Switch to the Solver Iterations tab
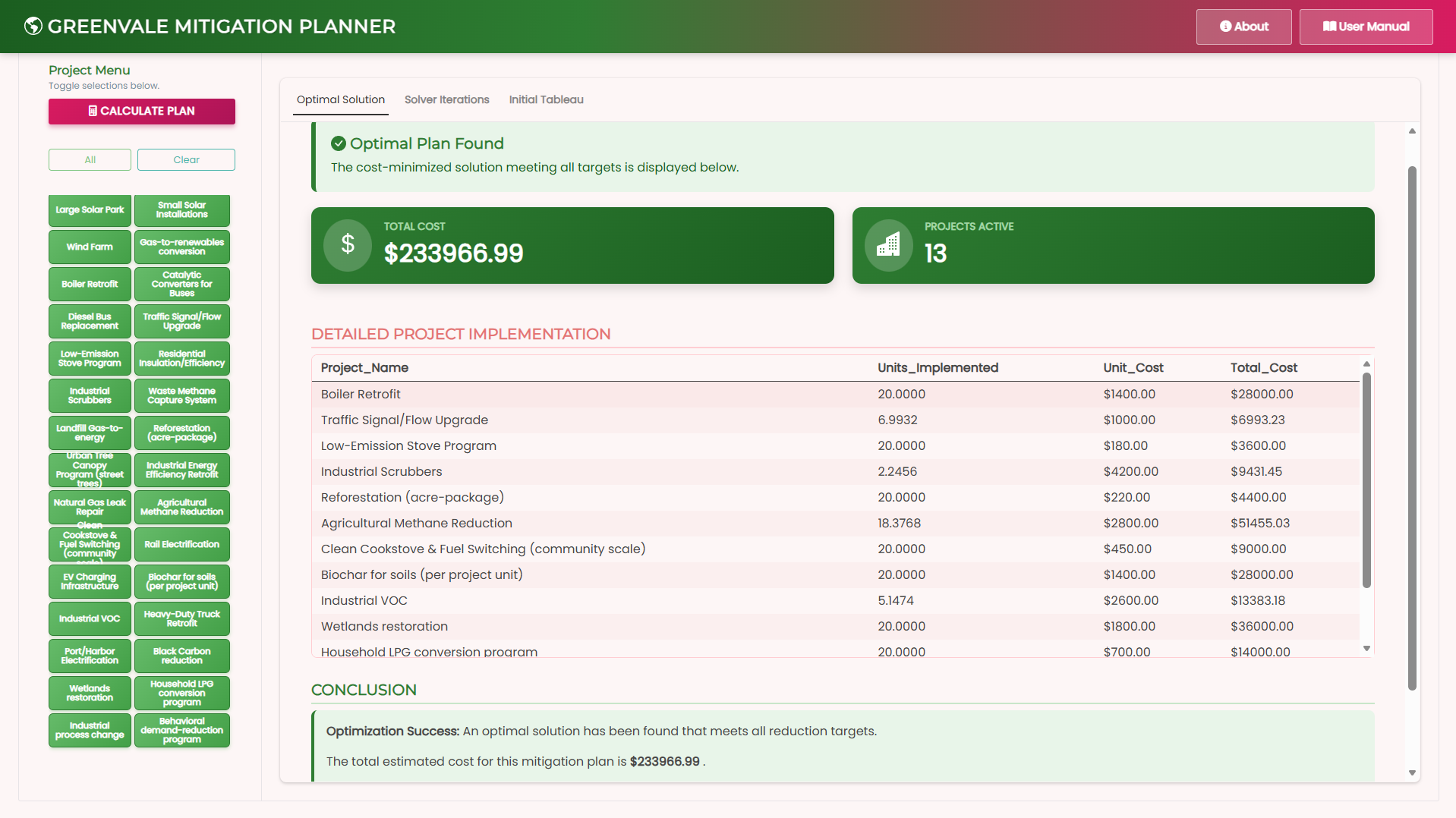 pos(446,99)
